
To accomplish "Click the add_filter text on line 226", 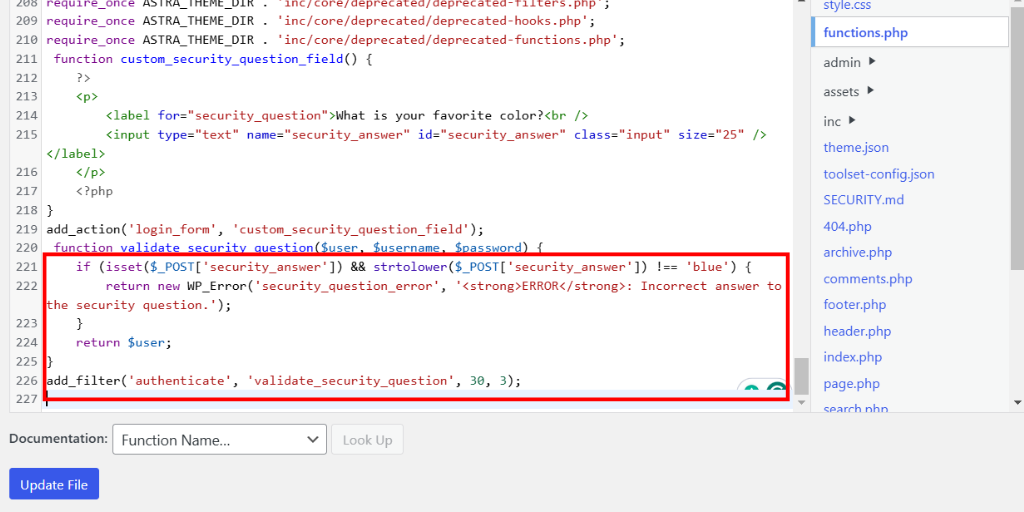I will 83,380.
